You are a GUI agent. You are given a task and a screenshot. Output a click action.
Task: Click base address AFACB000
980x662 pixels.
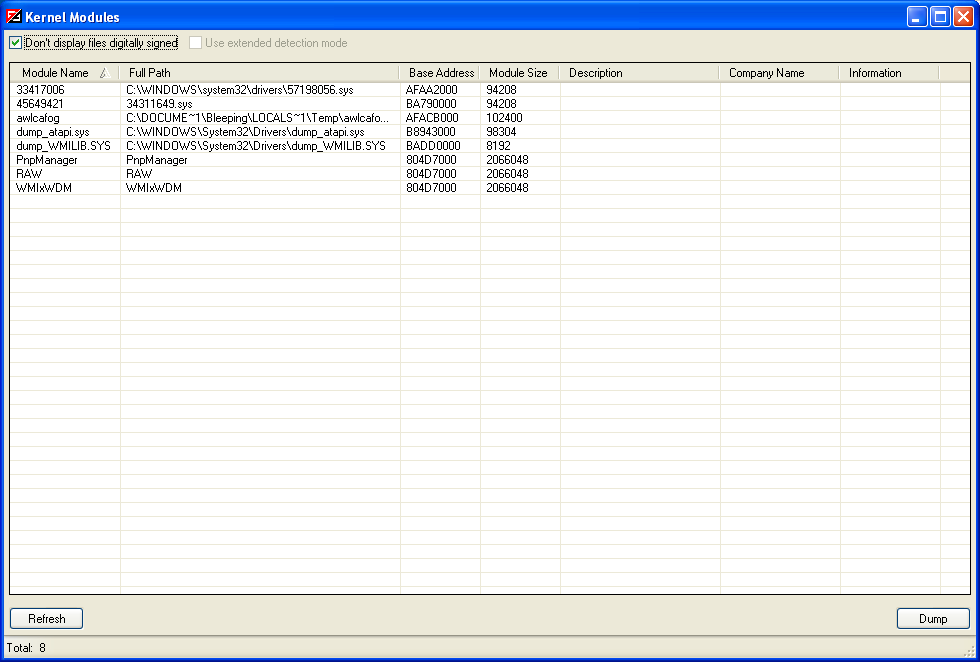coord(432,118)
